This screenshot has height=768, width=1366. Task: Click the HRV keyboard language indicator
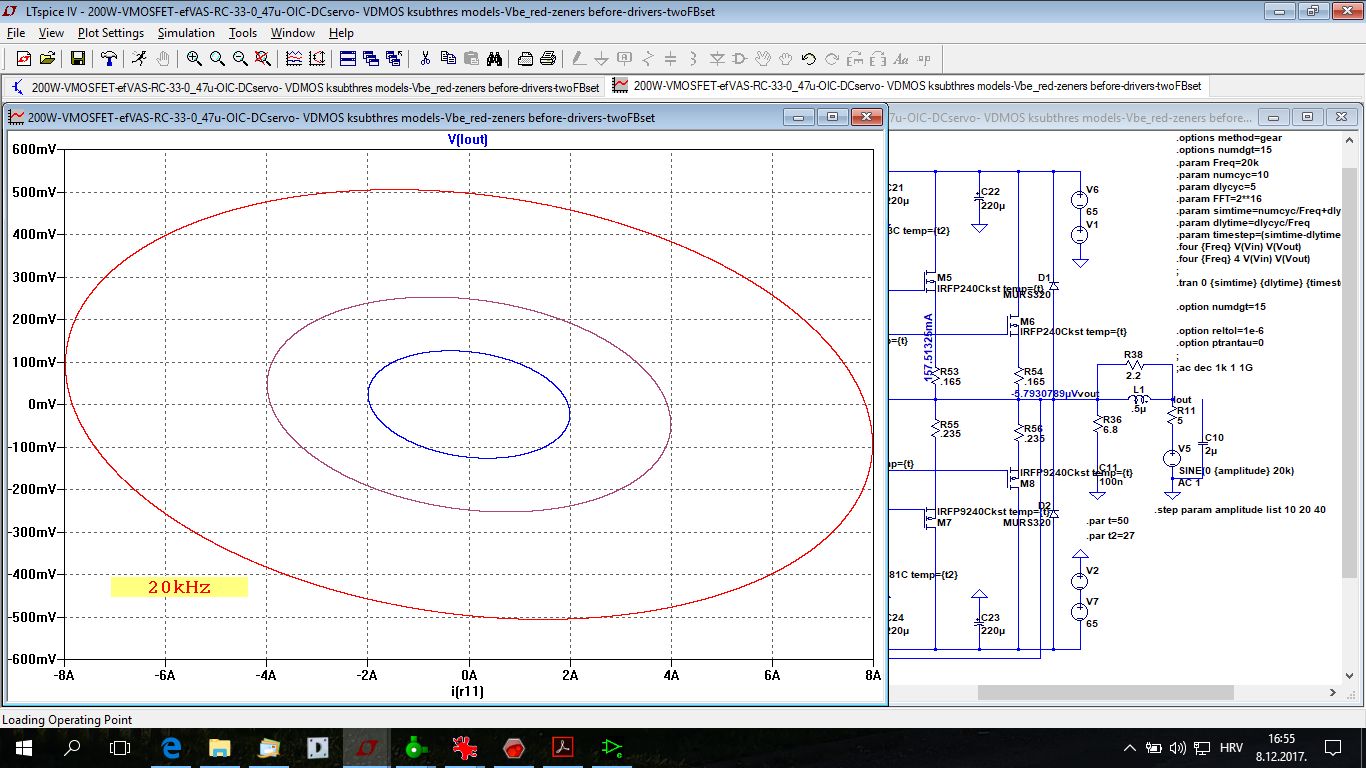[1231, 747]
